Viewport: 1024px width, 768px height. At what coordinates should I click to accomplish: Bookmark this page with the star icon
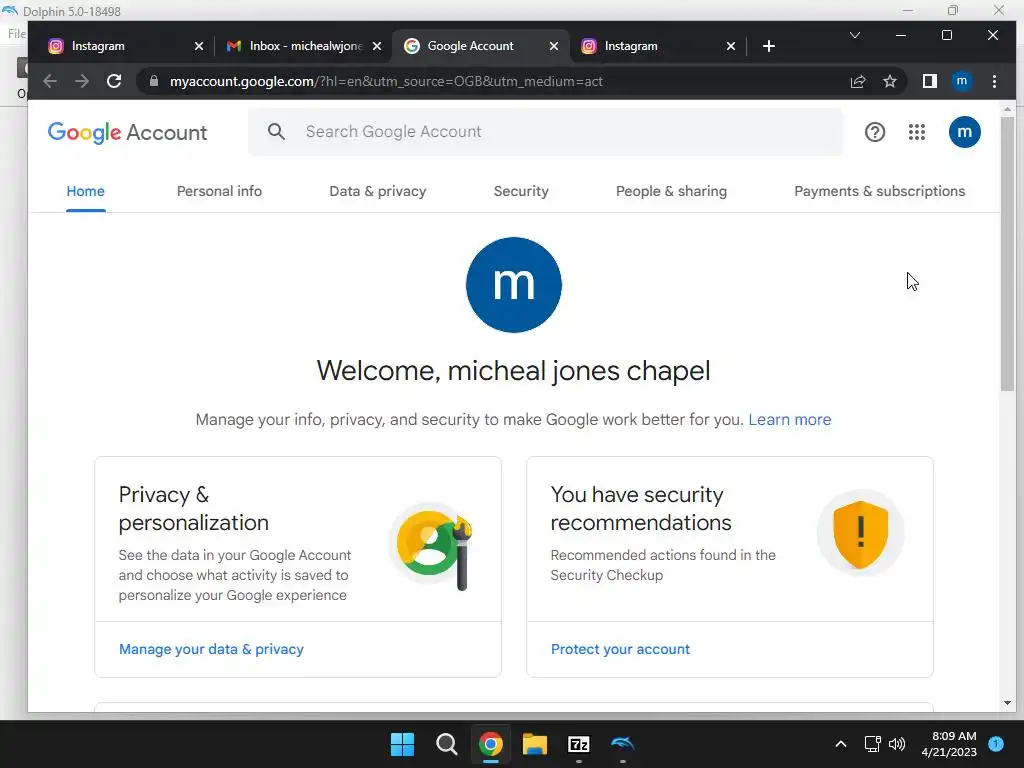click(x=889, y=81)
